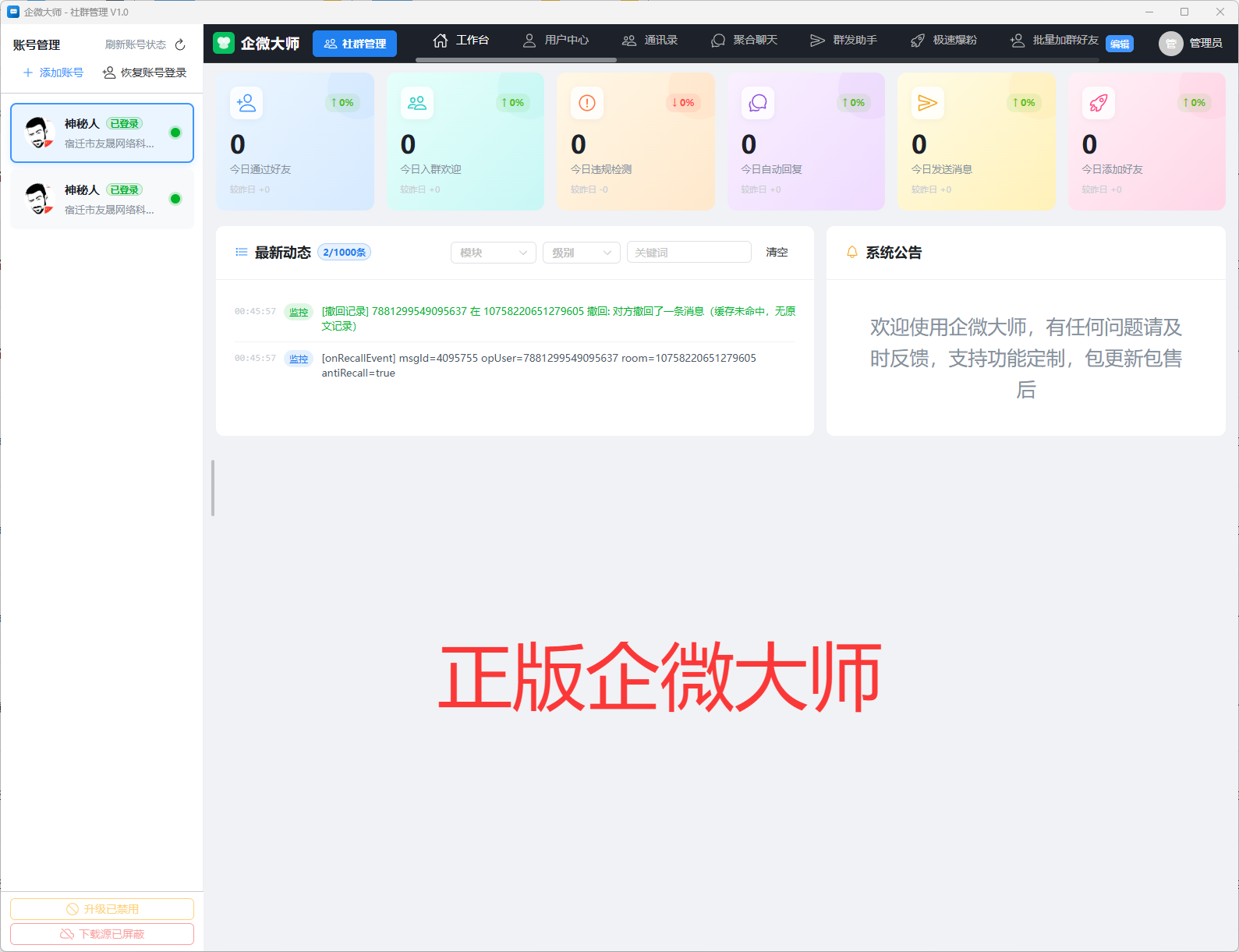Click the 今日添加好友 rocket icon
This screenshot has width=1239, height=952.
click(x=1099, y=103)
